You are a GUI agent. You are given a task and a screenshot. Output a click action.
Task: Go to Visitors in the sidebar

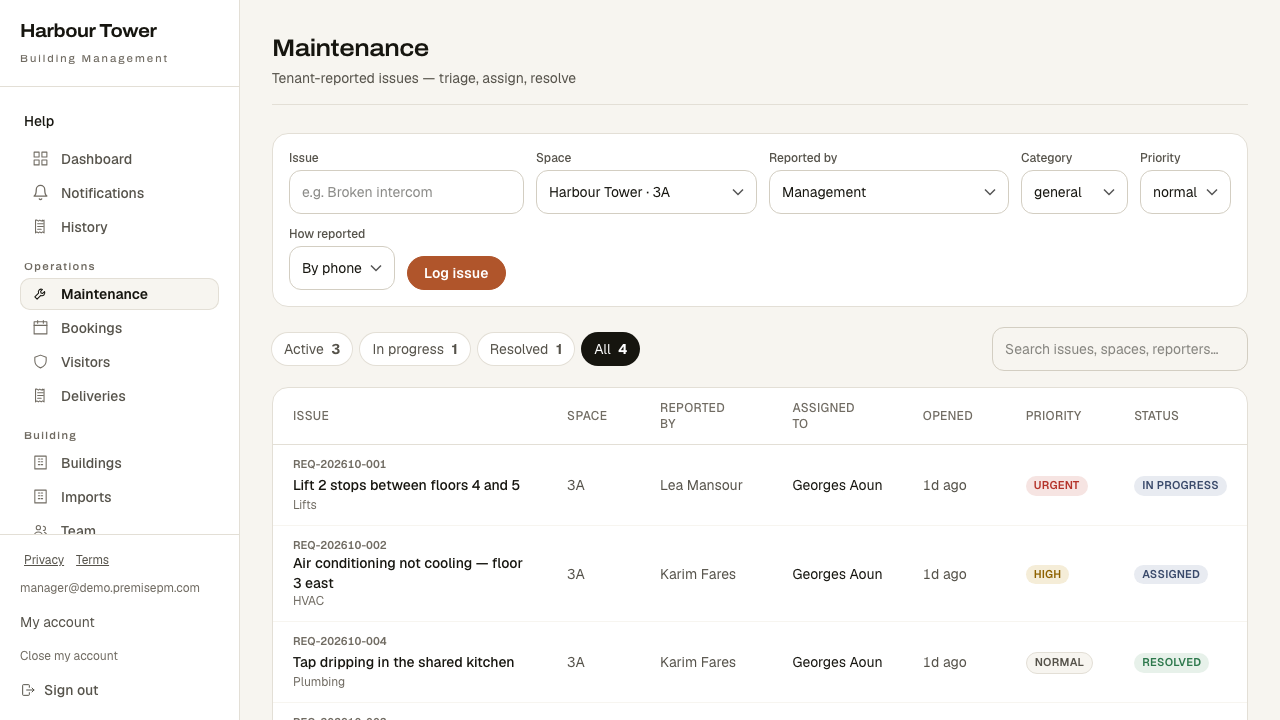pyautogui.click(x=119, y=362)
